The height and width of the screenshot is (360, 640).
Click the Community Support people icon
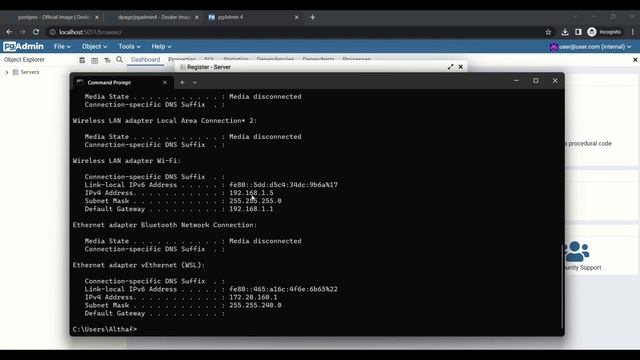[x=577, y=251]
